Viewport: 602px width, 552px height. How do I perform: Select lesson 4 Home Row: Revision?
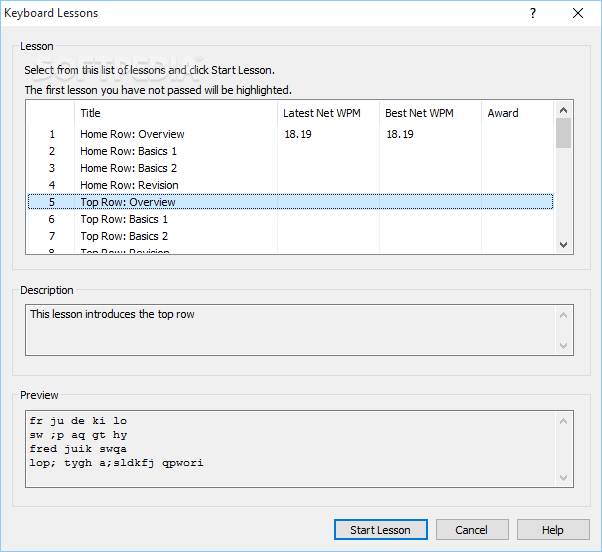tap(290, 185)
